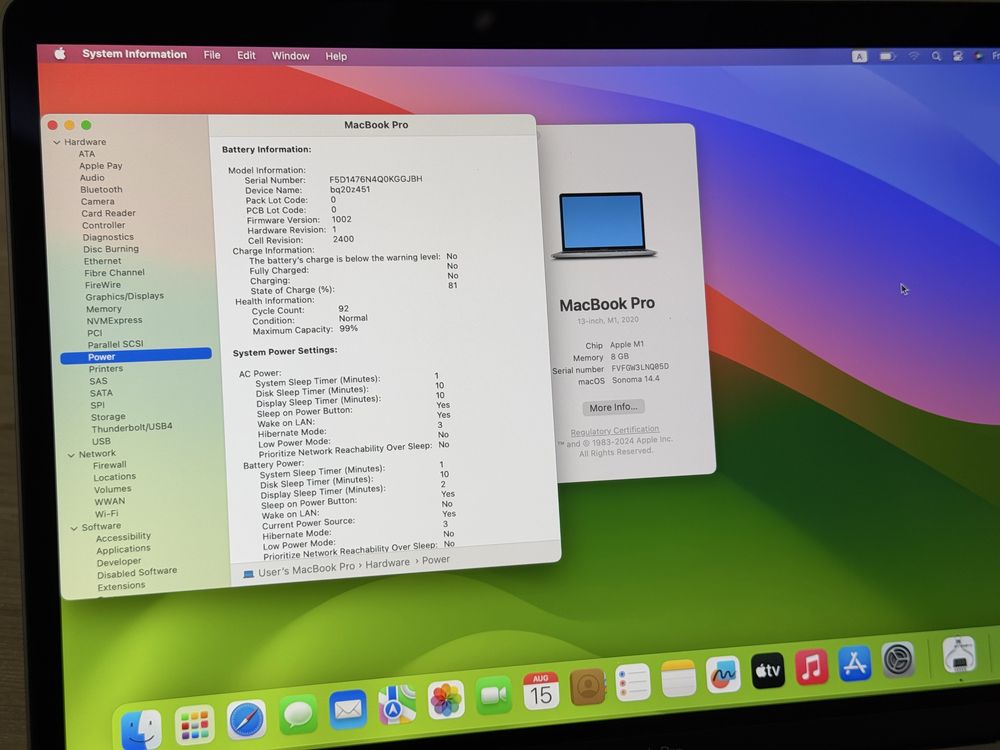Screen dimensions: 1000x750
Task: Click Hardware in the path bar
Action: tap(388, 563)
